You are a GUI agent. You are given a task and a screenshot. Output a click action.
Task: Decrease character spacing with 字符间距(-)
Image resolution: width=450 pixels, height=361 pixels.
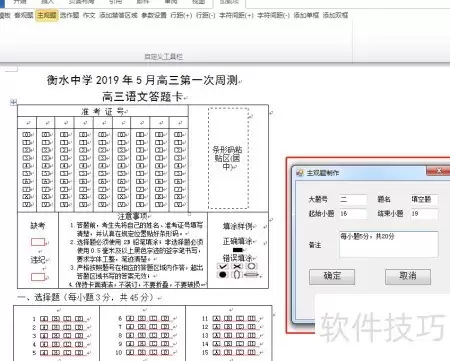point(273,15)
